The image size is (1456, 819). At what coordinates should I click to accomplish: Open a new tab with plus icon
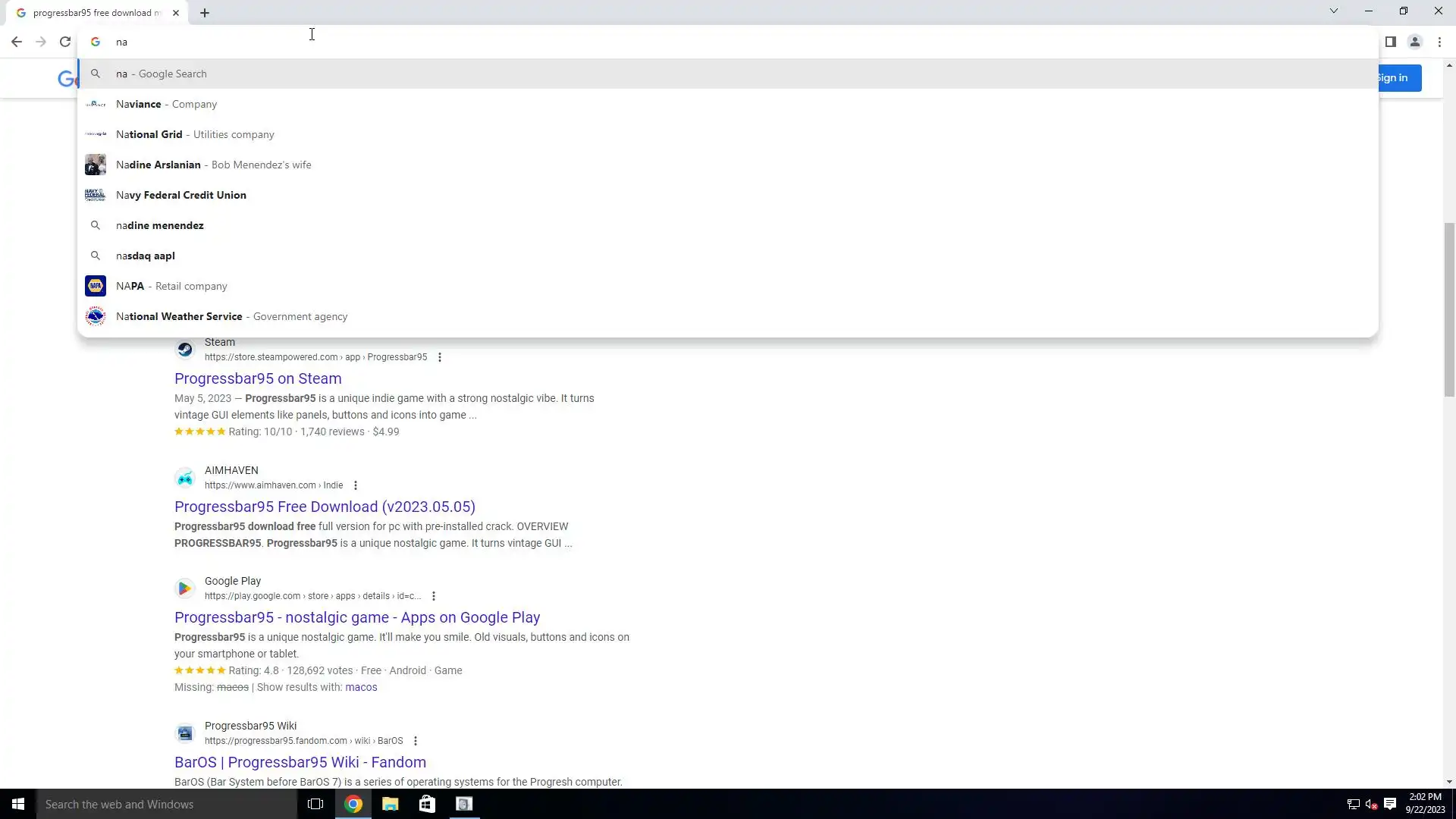pyautogui.click(x=205, y=13)
